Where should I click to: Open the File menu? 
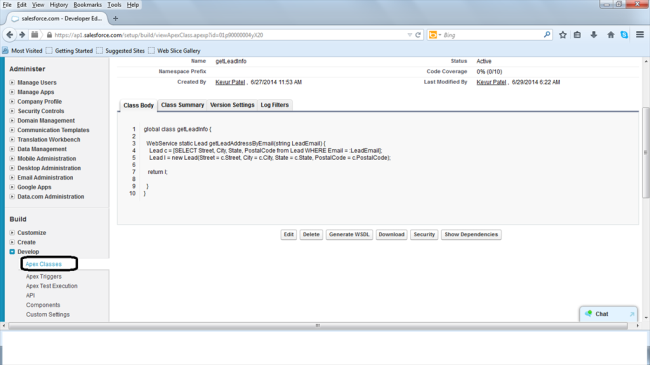[7, 5]
